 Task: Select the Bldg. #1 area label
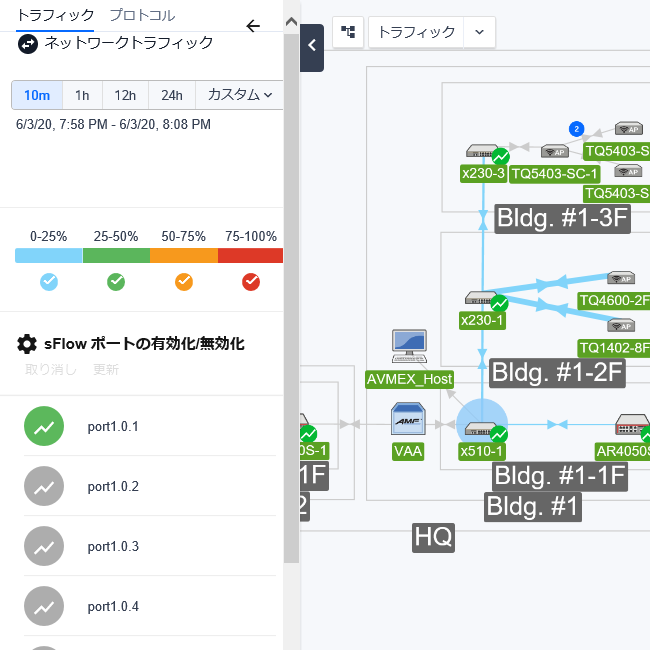click(533, 507)
